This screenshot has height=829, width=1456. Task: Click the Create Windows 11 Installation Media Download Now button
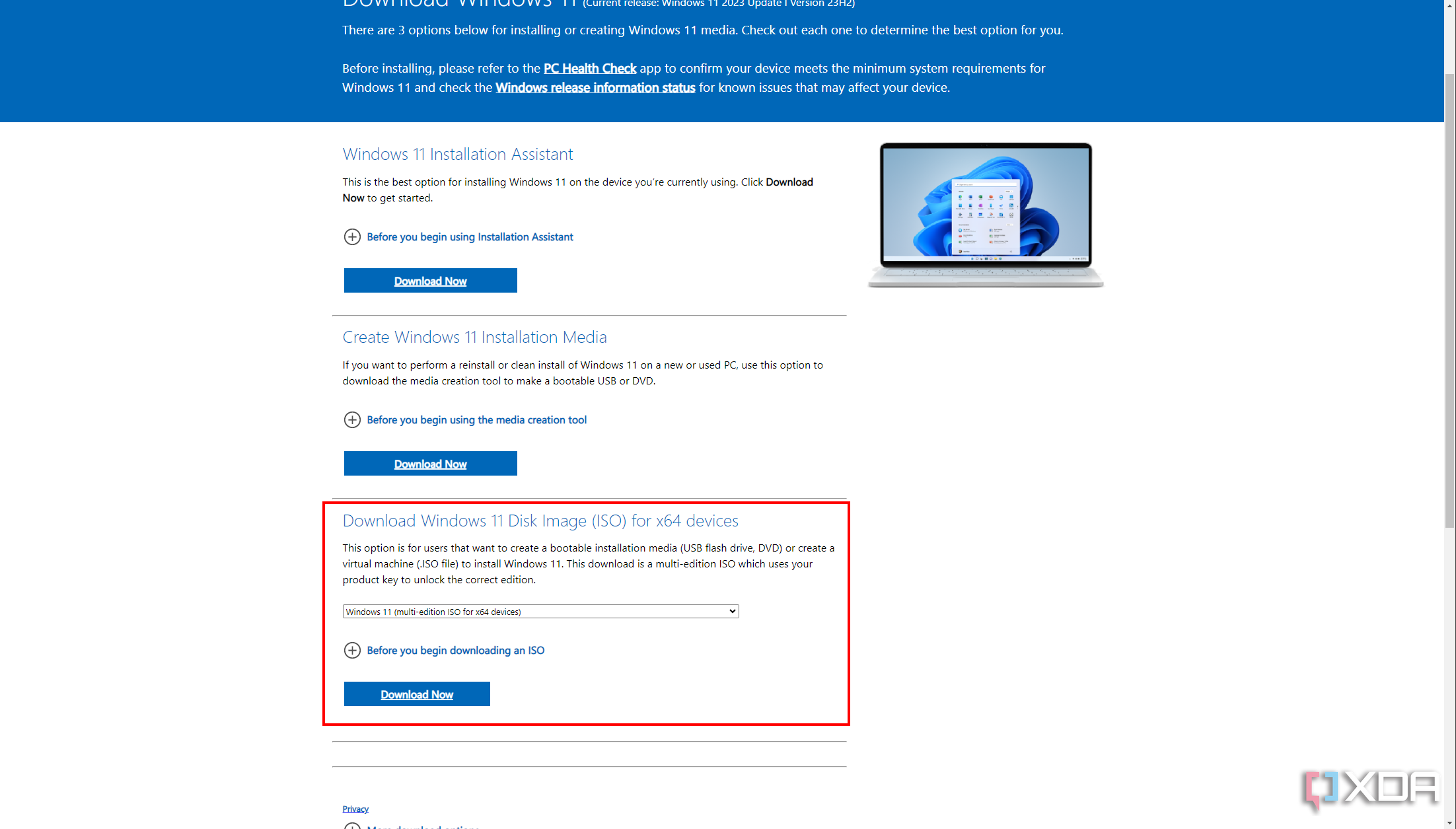pyautogui.click(x=430, y=463)
